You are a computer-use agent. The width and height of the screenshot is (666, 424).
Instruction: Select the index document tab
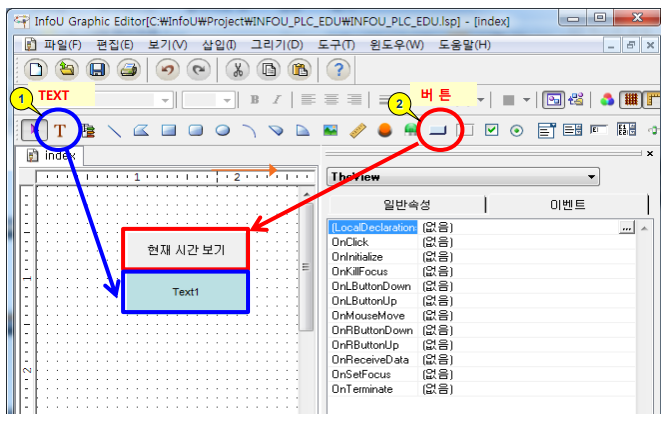(51, 155)
